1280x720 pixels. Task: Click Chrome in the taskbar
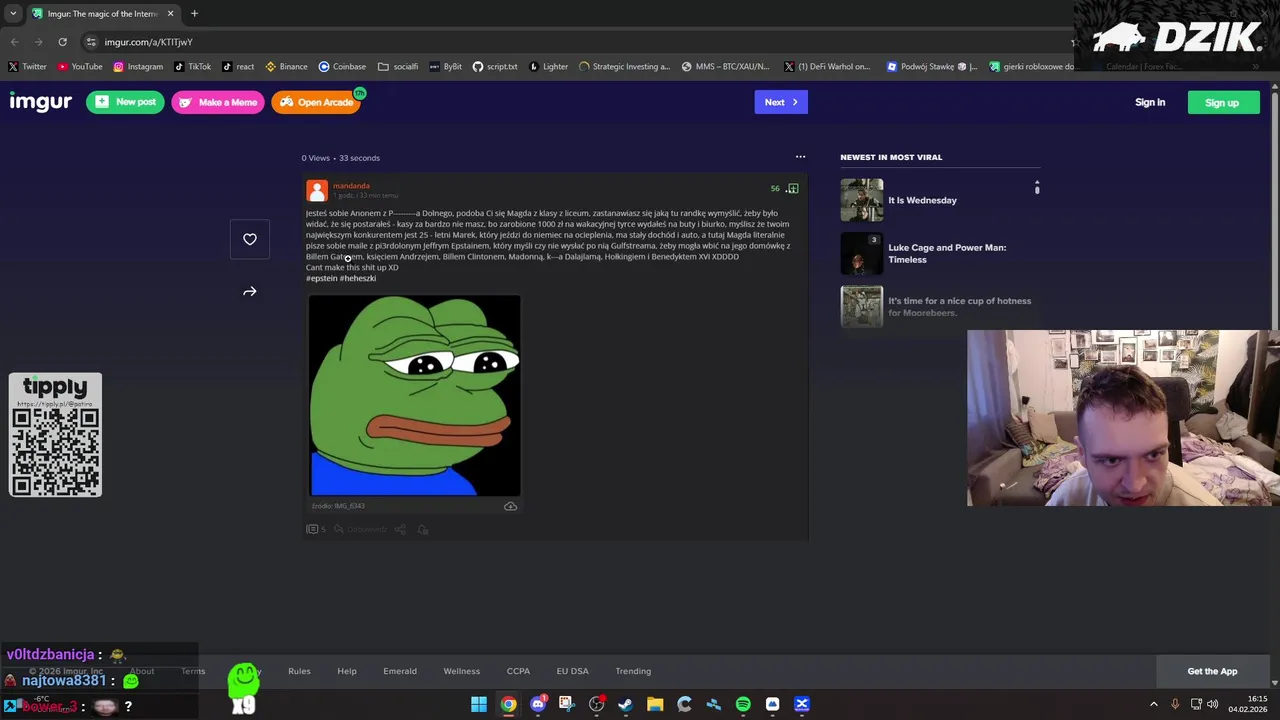(508, 704)
